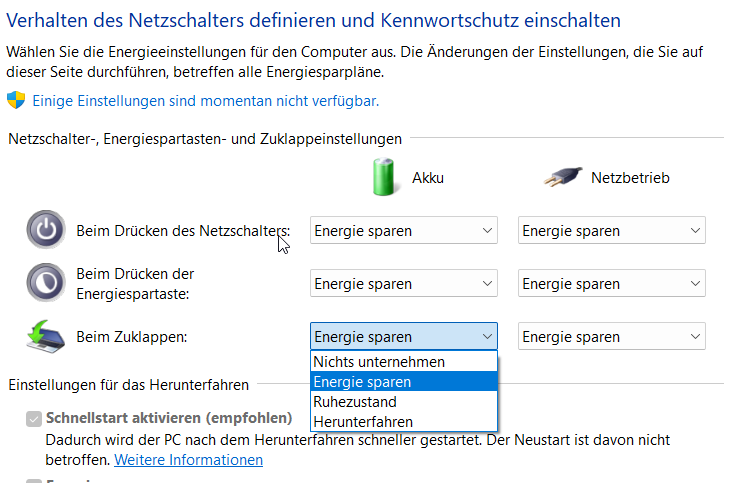Click the sleep button moon icon
Image resolution: width=753 pixels, height=483 pixels.
45,282
